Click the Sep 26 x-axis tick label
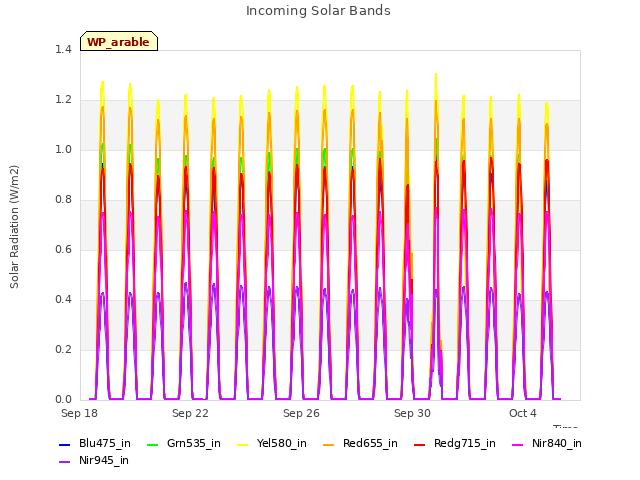Screen dimensions: 640x480 point(301,413)
